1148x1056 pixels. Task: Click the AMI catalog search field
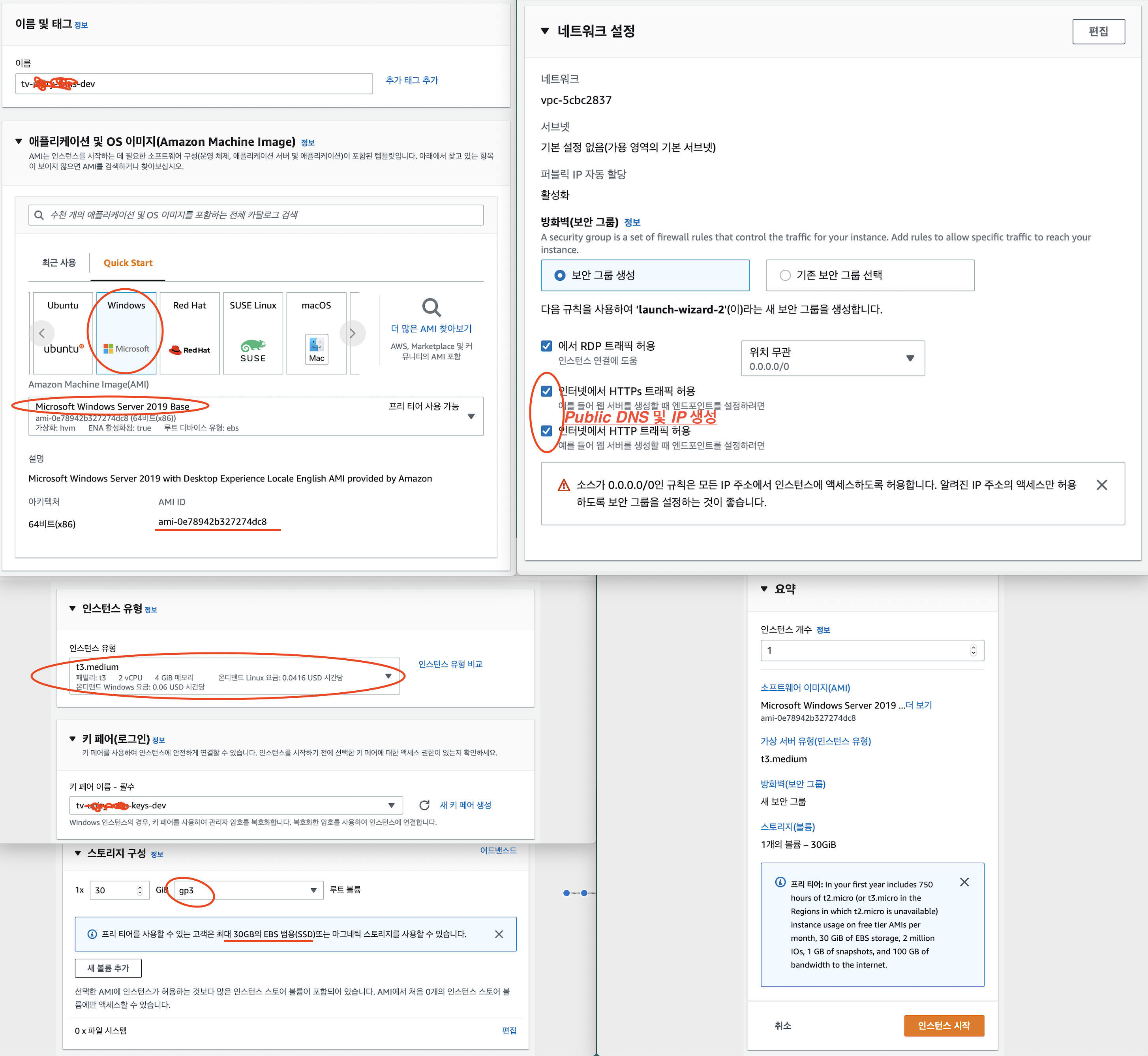click(x=257, y=215)
